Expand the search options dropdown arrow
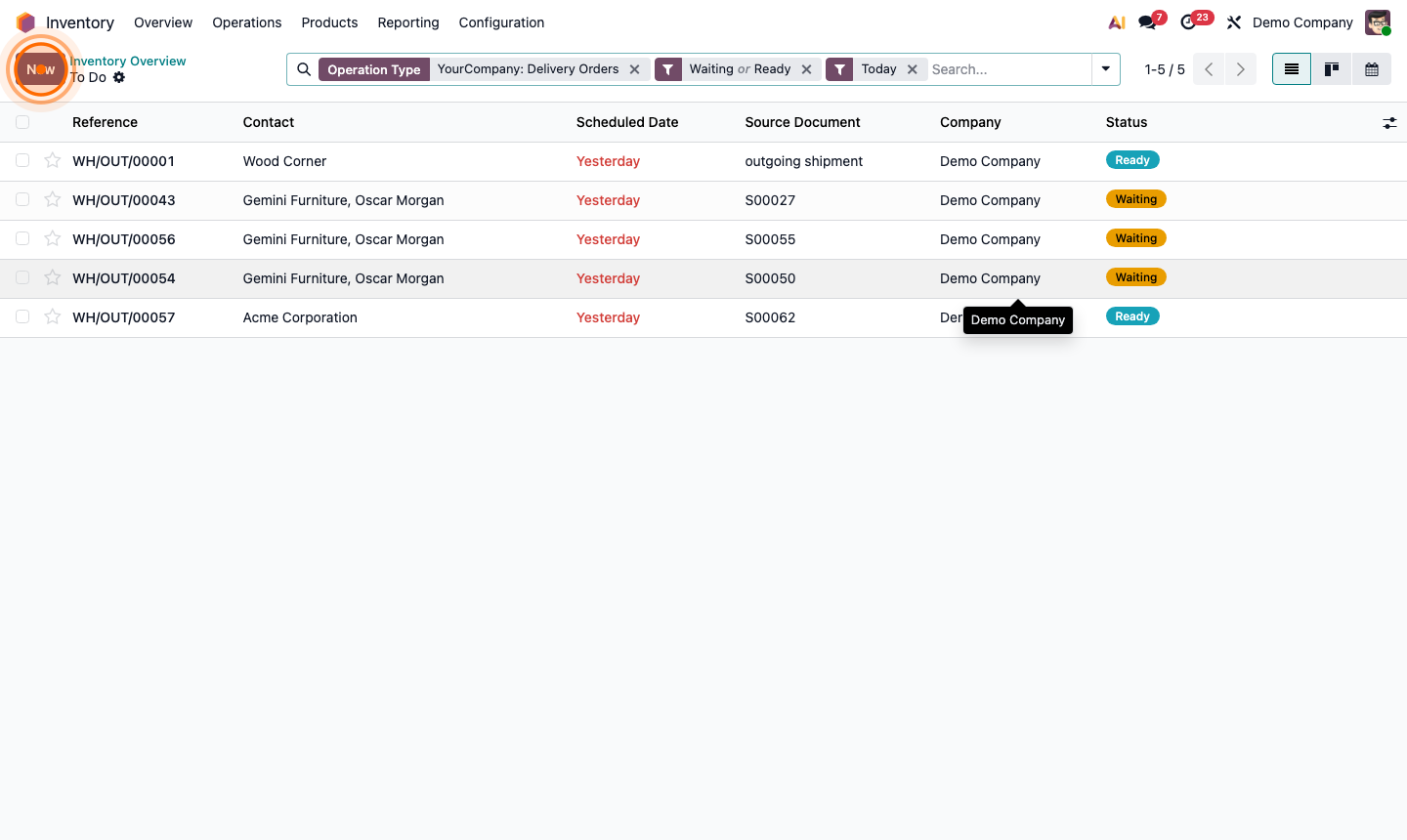The width and height of the screenshot is (1407, 840). point(1105,69)
